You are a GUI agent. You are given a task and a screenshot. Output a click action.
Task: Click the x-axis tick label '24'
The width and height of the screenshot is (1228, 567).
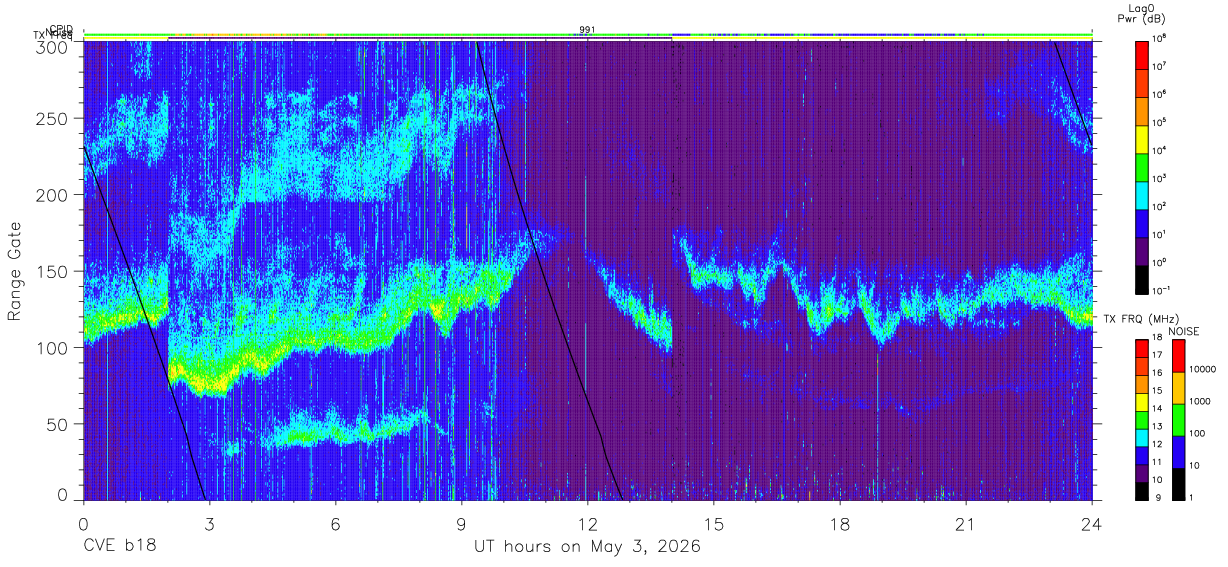[x=1092, y=524]
